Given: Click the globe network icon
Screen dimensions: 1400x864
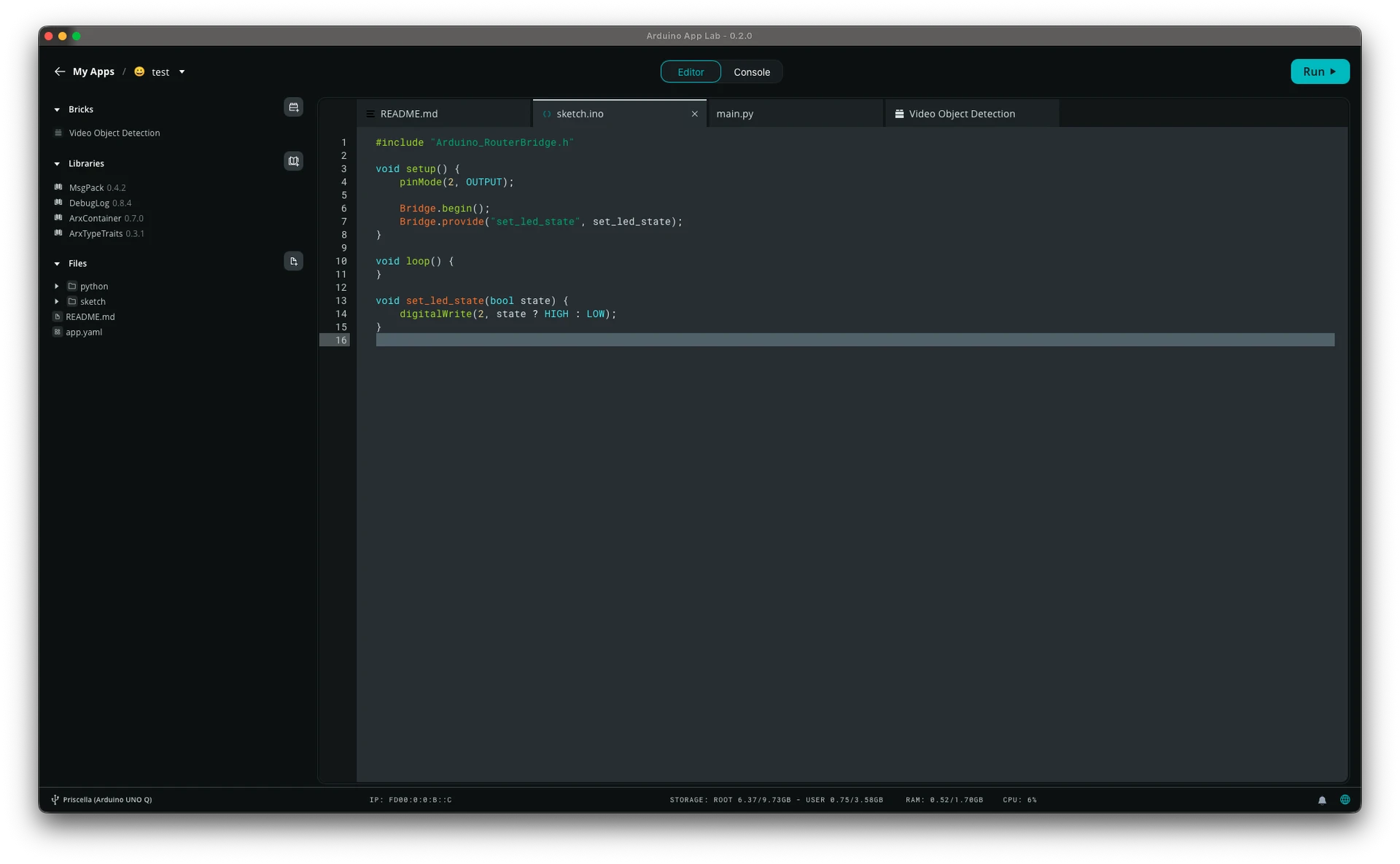Looking at the screenshot, I should (x=1345, y=800).
